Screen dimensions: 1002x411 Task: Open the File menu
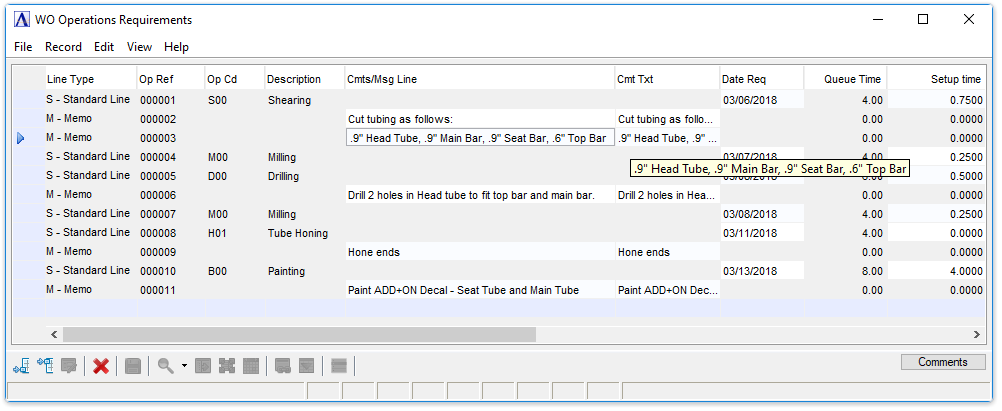coord(23,47)
